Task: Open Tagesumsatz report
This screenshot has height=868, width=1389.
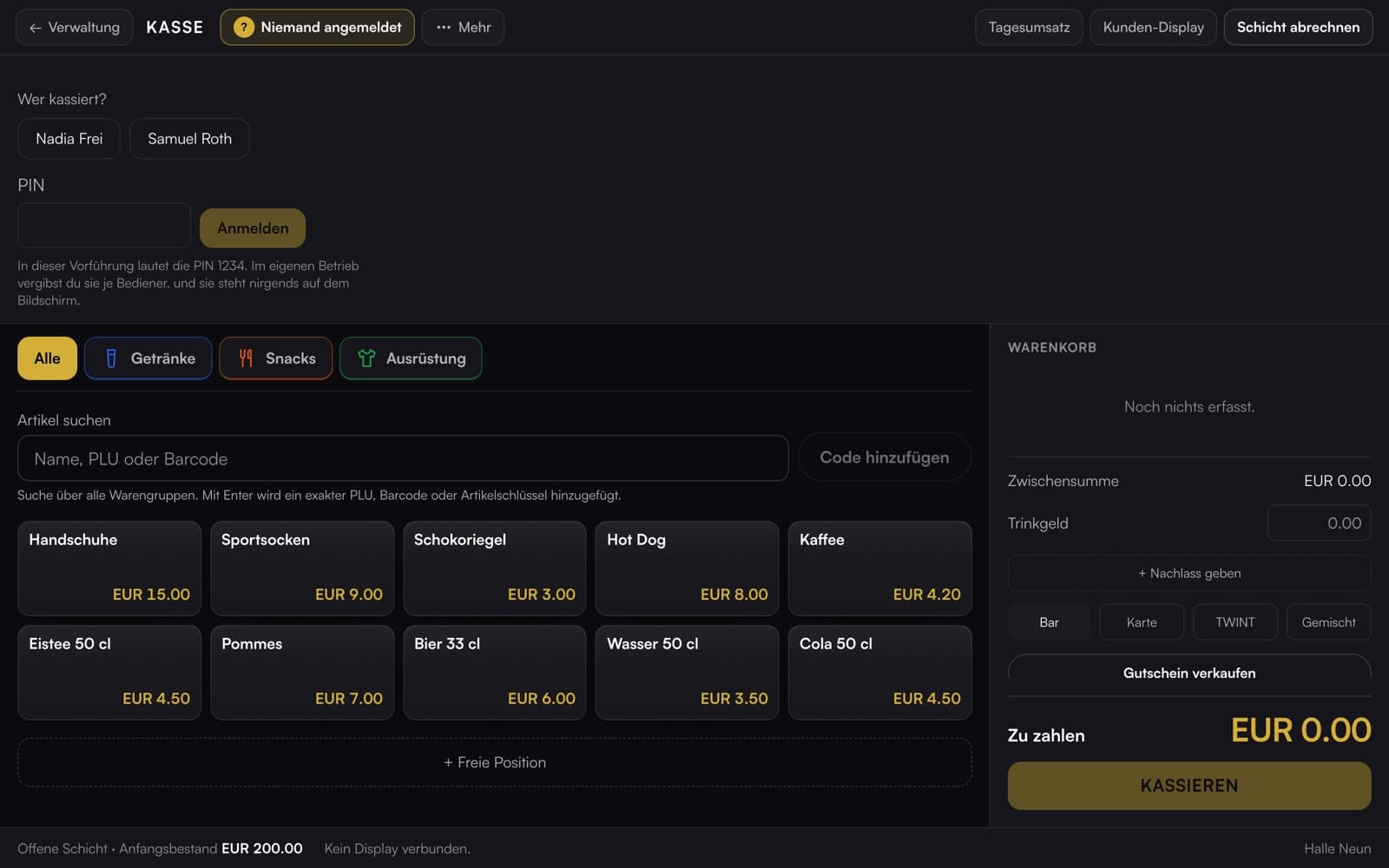Action: (x=1029, y=27)
